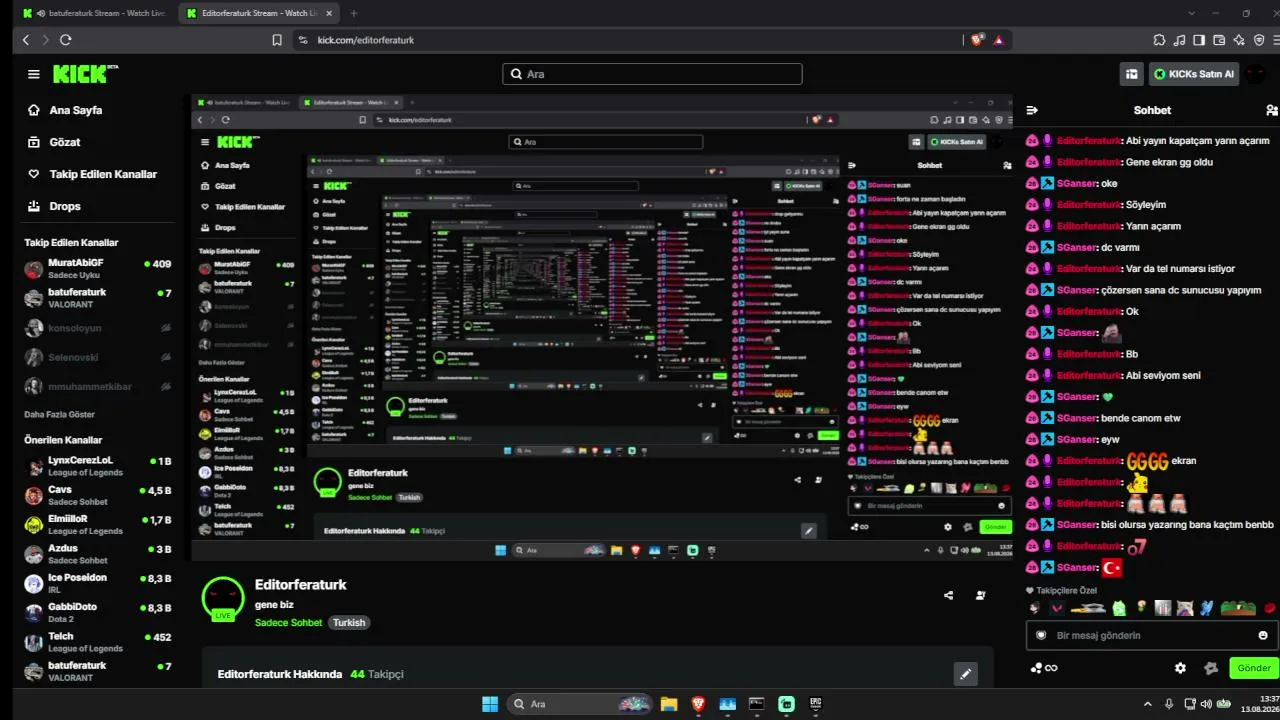Open chat settings gear icon
Image resolution: width=1280 pixels, height=720 pixels.
tap(1180, 668)
